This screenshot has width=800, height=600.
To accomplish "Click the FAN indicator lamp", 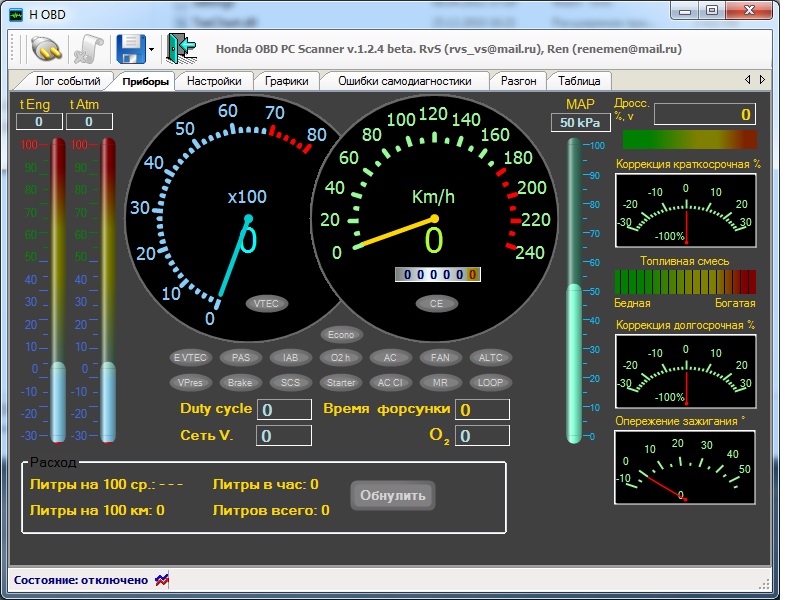I will (x=440, y=358).
